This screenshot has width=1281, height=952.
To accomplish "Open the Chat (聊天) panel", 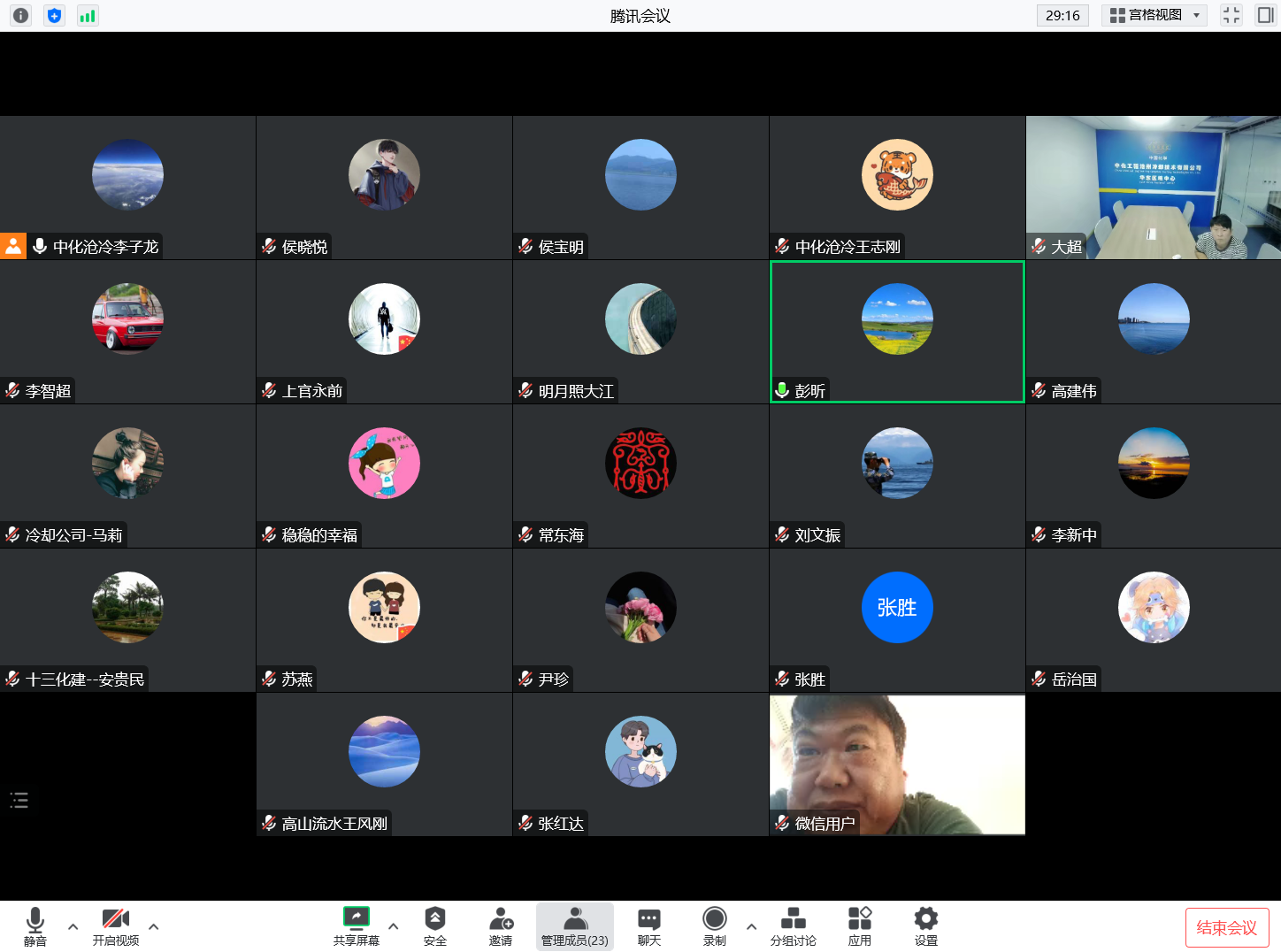I will click(x=648, y=925).
